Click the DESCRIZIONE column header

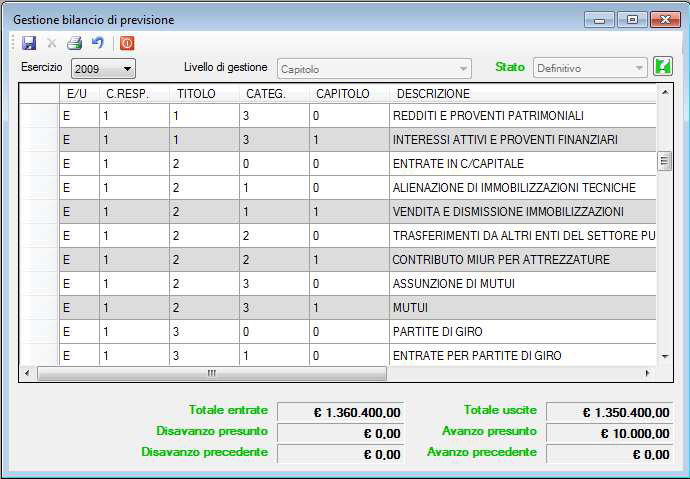(523, 94)
